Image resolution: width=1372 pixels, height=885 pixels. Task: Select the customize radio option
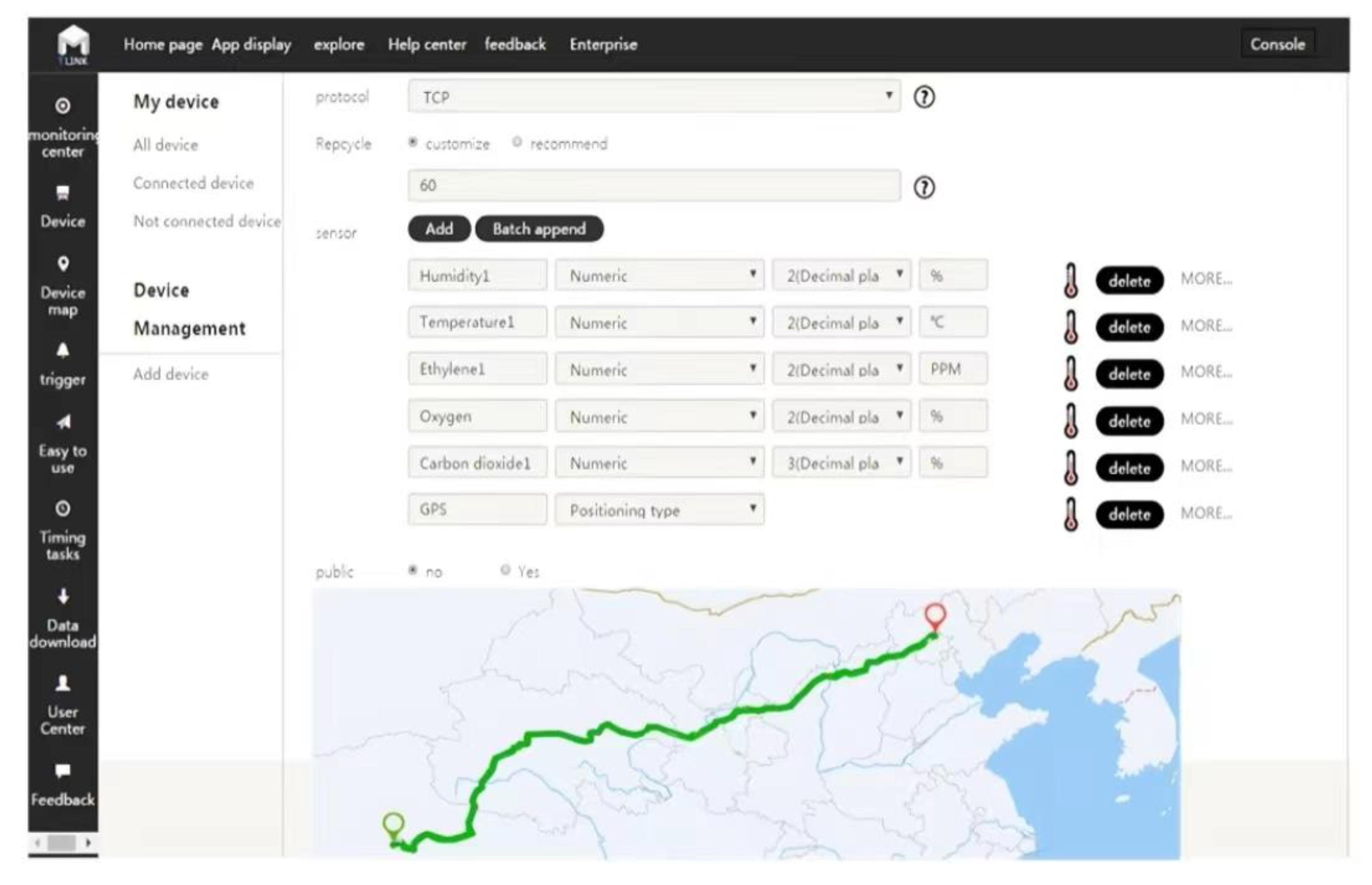pyautogui.click(x=413, y=142)
